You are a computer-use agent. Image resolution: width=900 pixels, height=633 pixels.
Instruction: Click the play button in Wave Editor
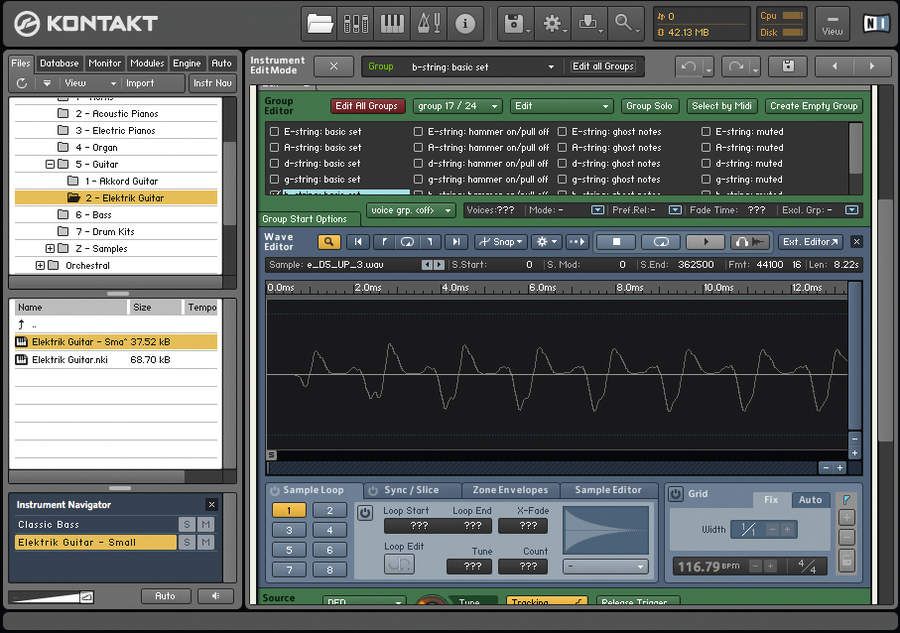705,242
